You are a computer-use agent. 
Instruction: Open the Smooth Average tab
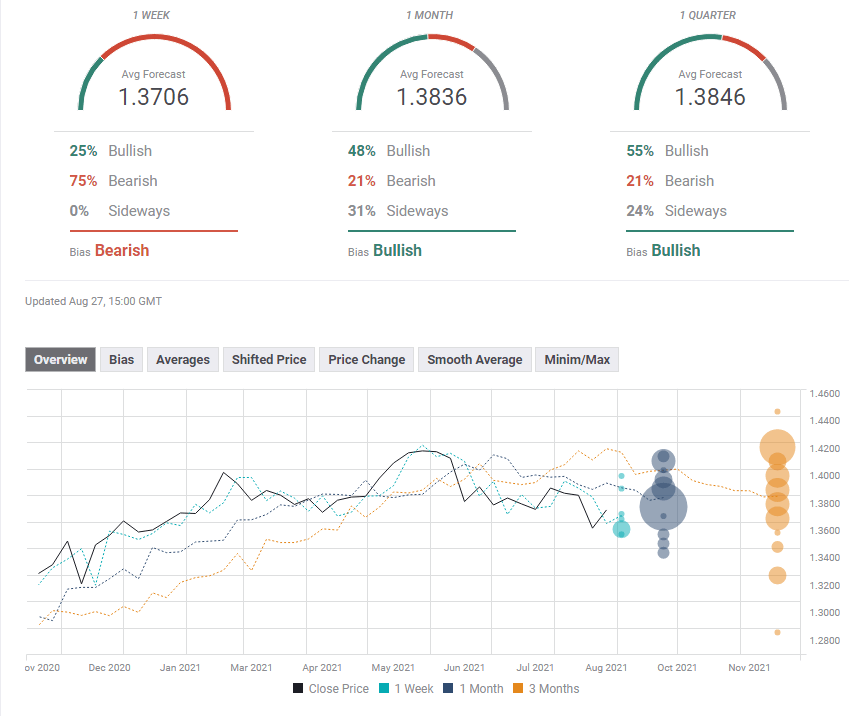pos(474,360)
